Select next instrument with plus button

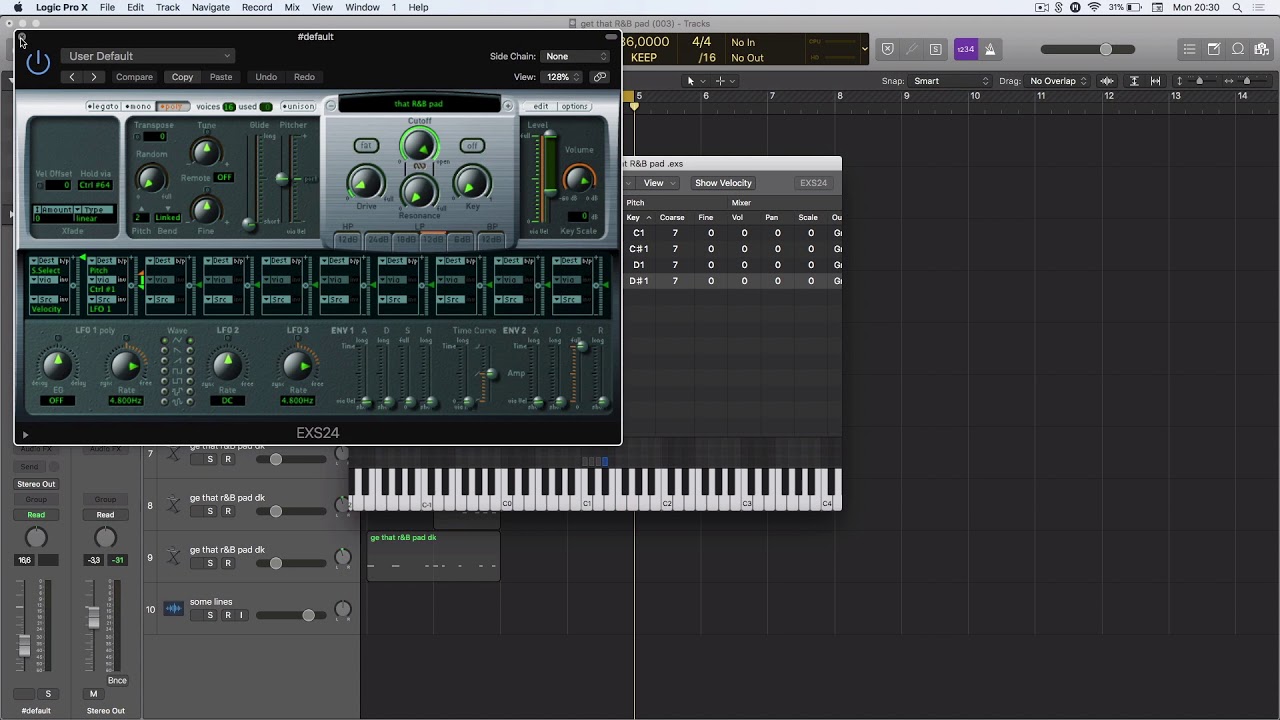508,106
